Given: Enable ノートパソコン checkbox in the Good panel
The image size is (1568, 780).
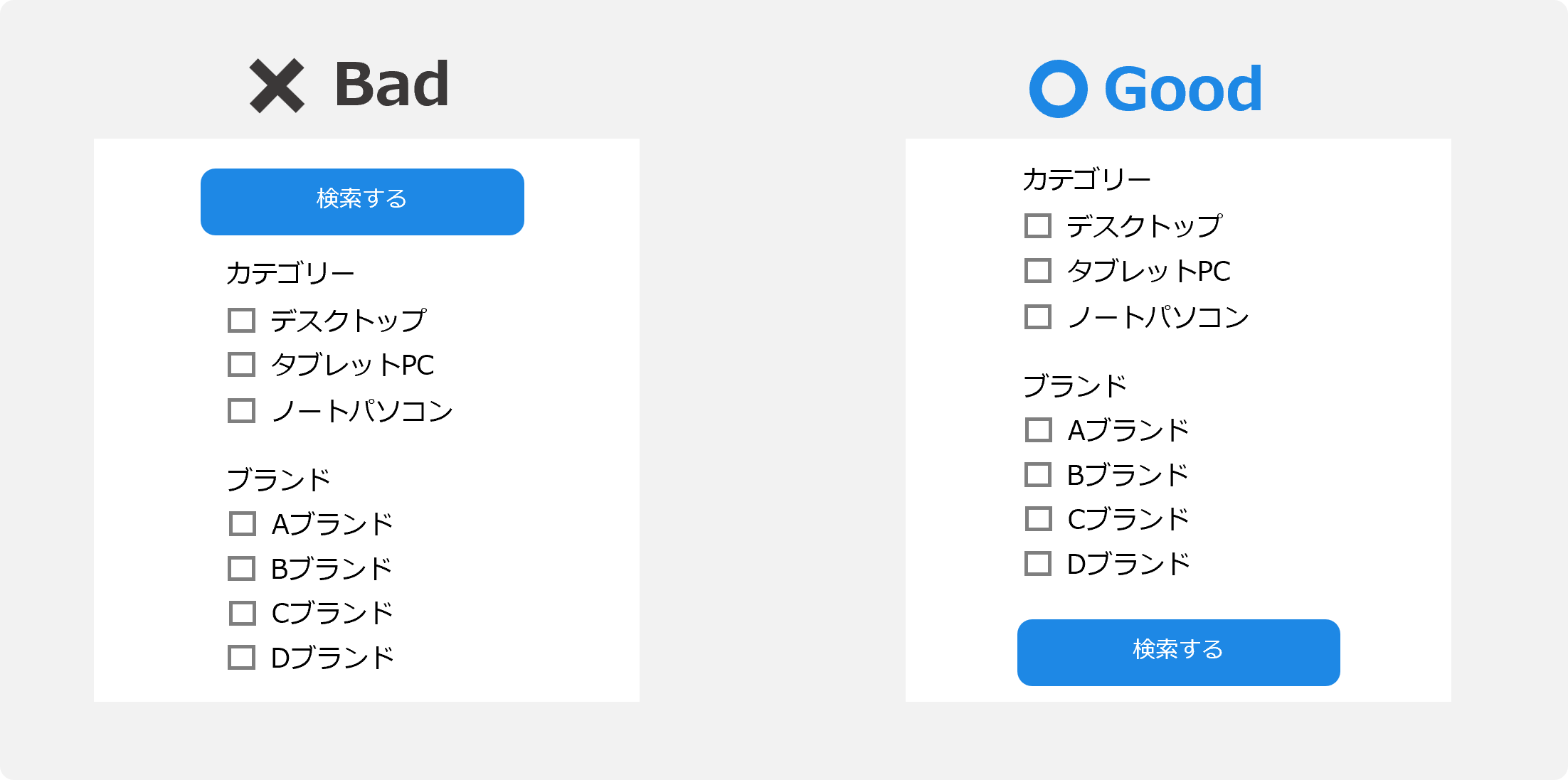Looking at the screenshot, I should (1038, 316).
